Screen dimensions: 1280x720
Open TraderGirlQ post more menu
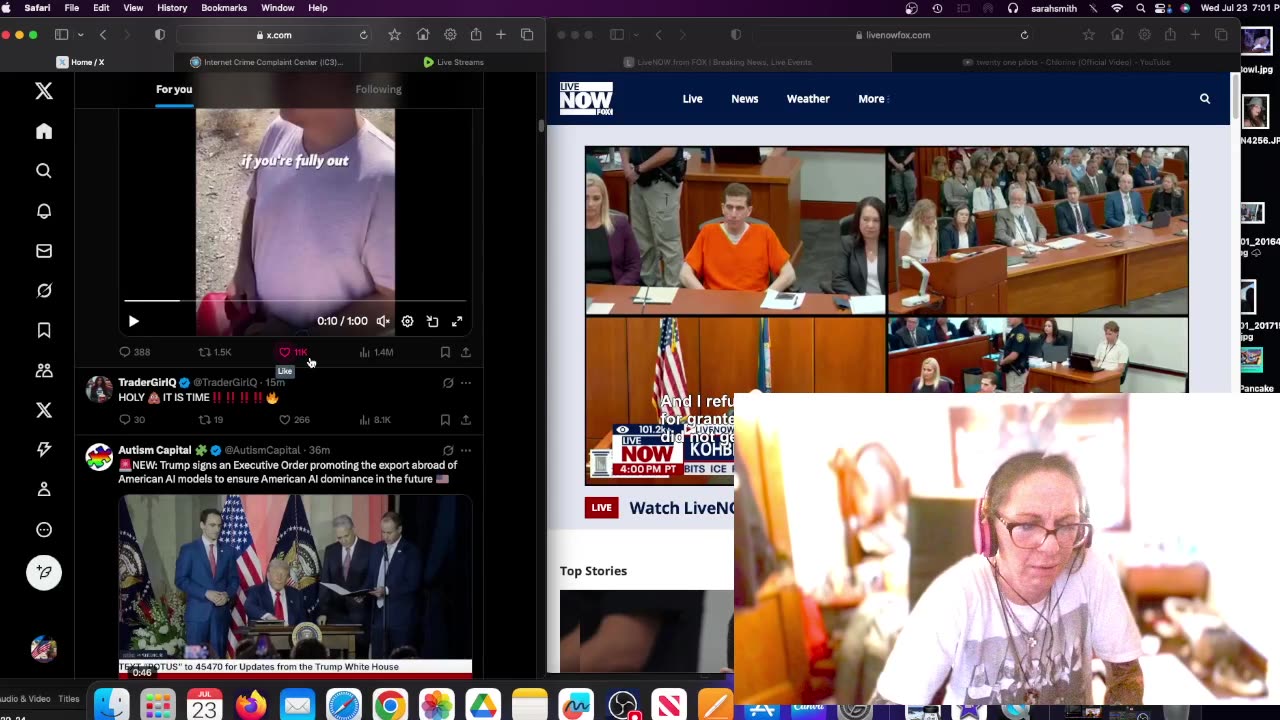(466, 383)
